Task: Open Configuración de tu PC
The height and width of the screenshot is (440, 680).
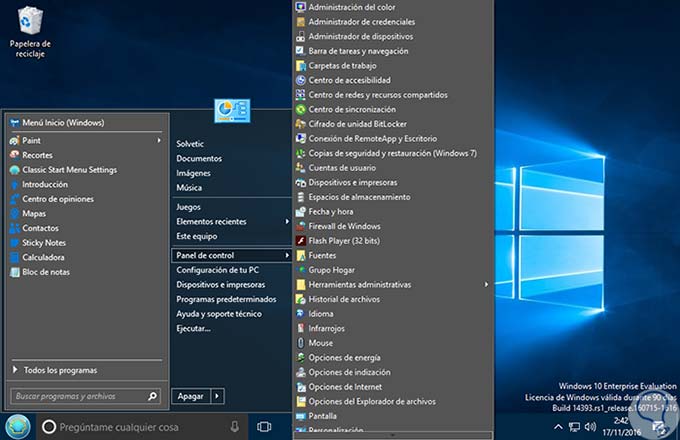Action: point(218,270)
